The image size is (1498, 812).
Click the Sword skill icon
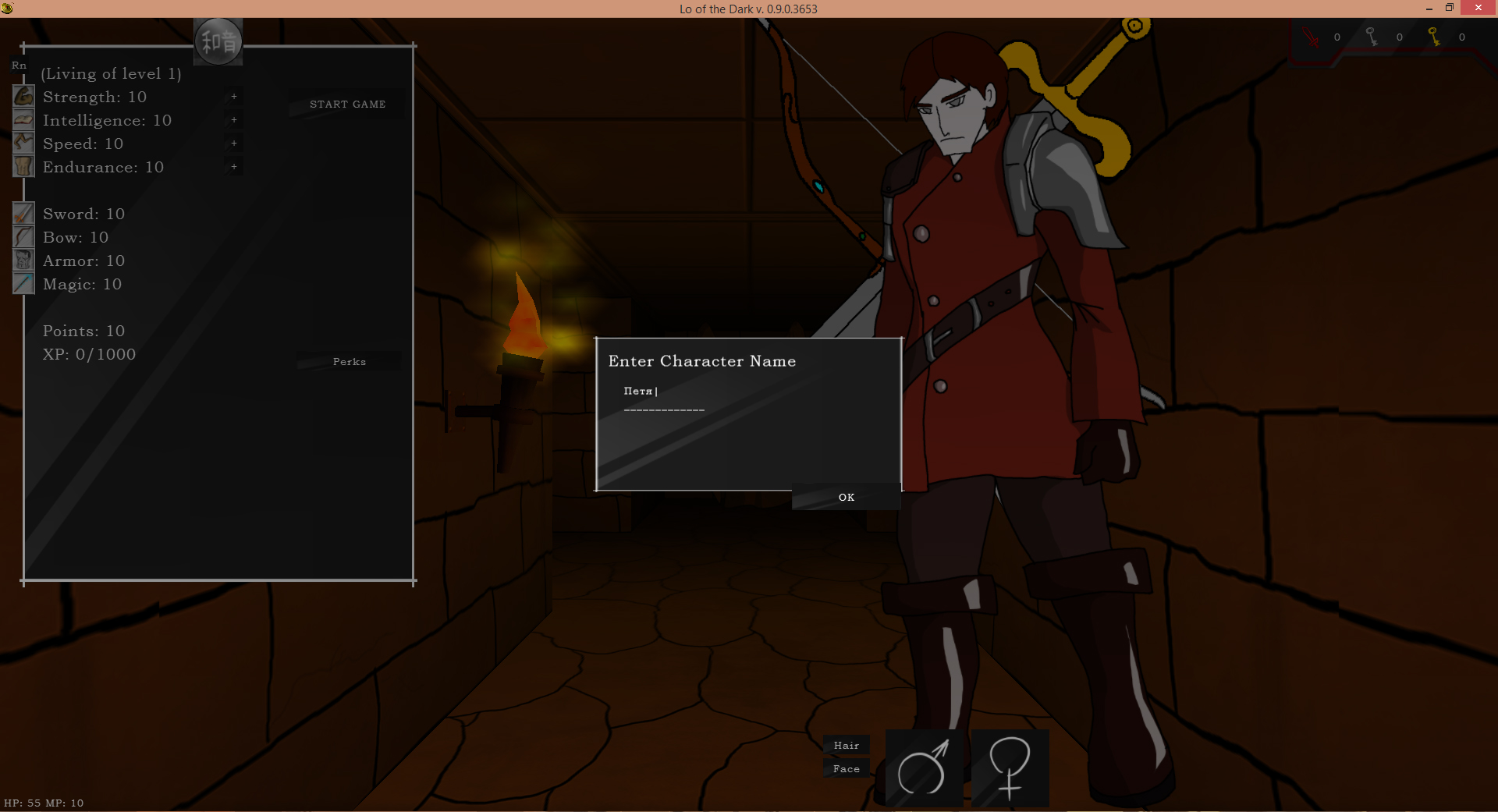tap(23, 213)
